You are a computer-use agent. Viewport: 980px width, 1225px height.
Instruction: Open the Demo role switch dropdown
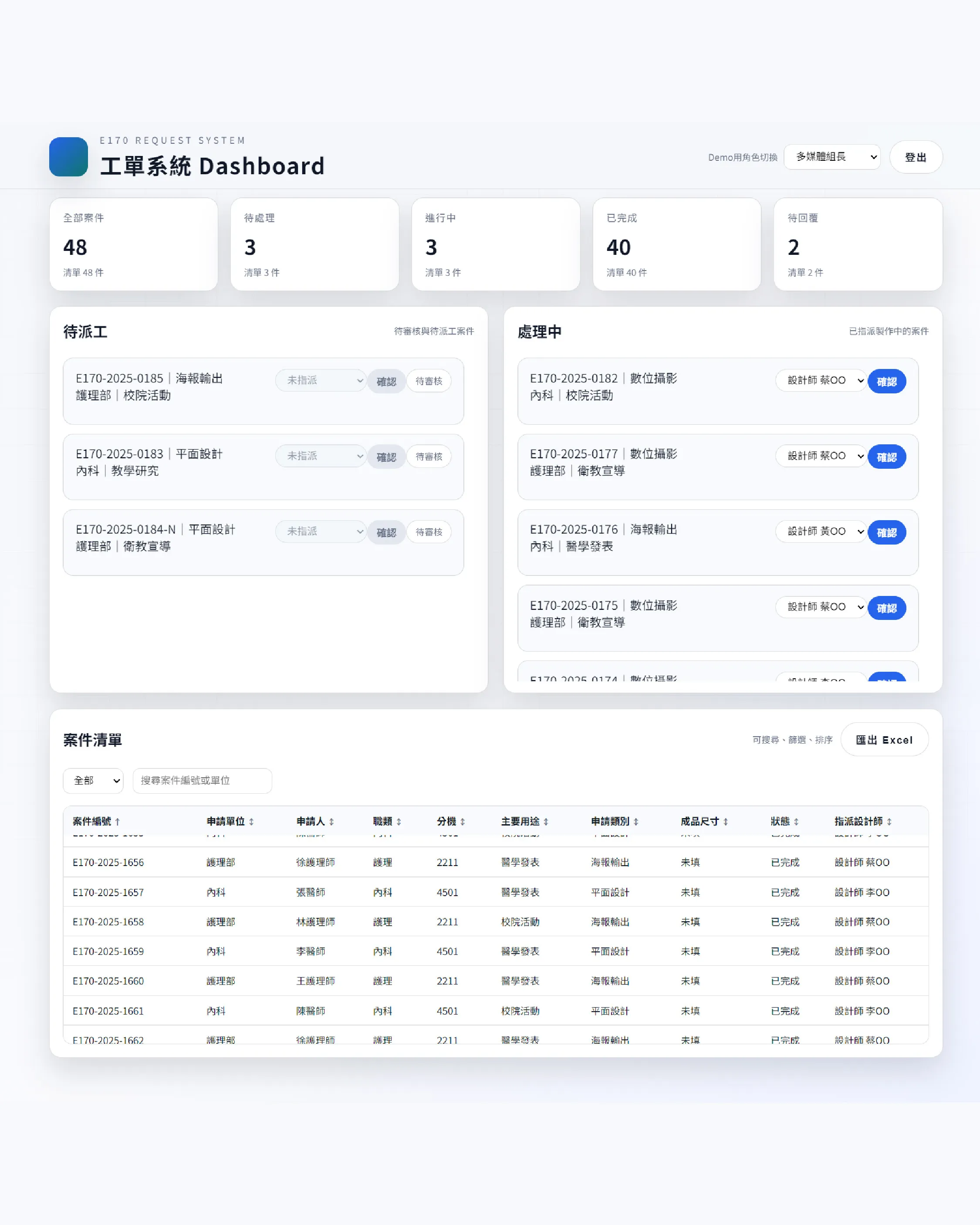coord(832,157)
